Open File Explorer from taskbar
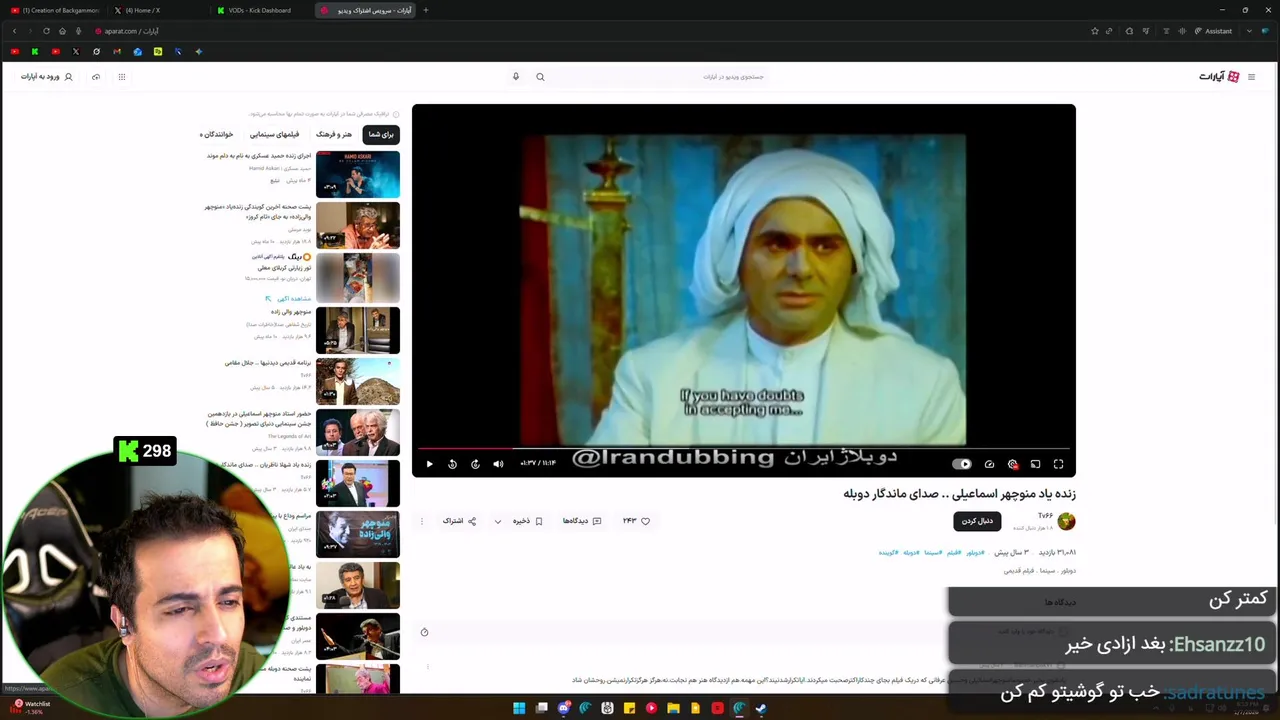Screen dimensions: 1280x720 tap(673, 708)
